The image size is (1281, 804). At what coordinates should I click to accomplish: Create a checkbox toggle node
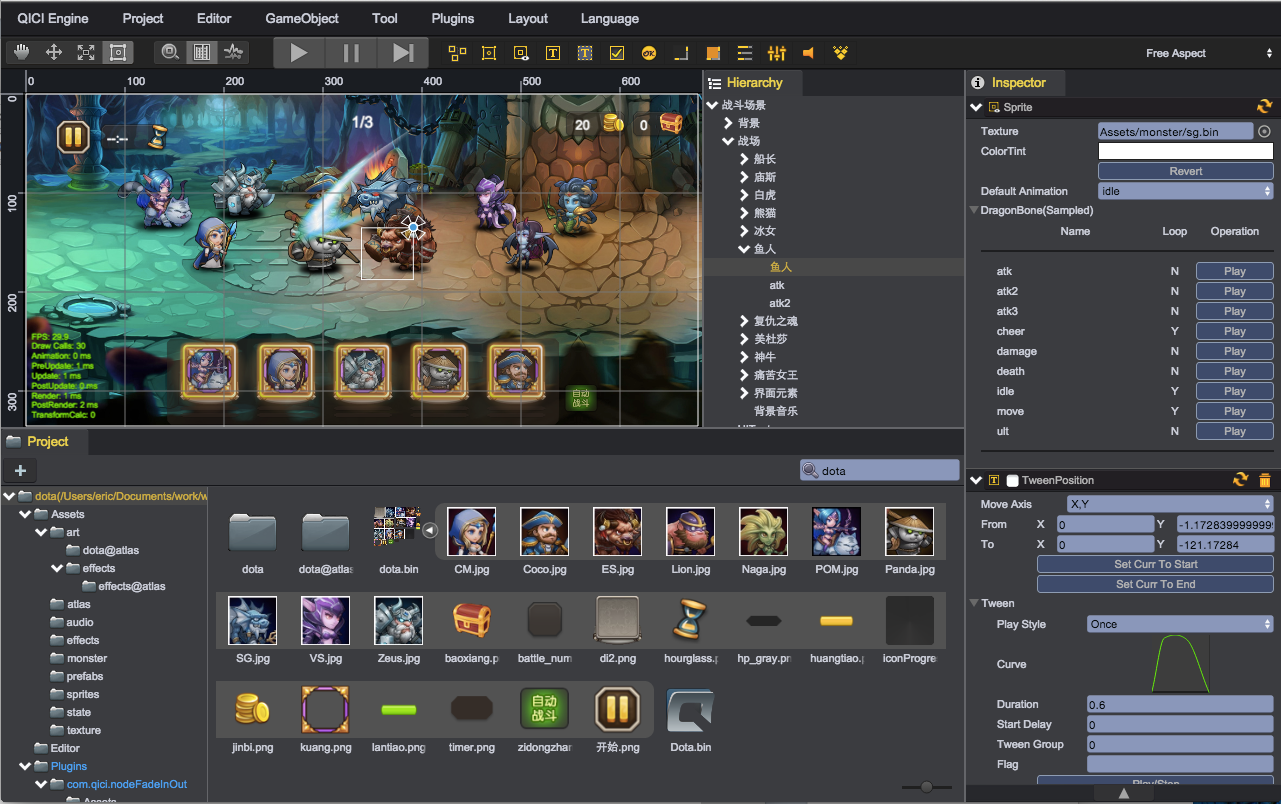pos(617,53)
